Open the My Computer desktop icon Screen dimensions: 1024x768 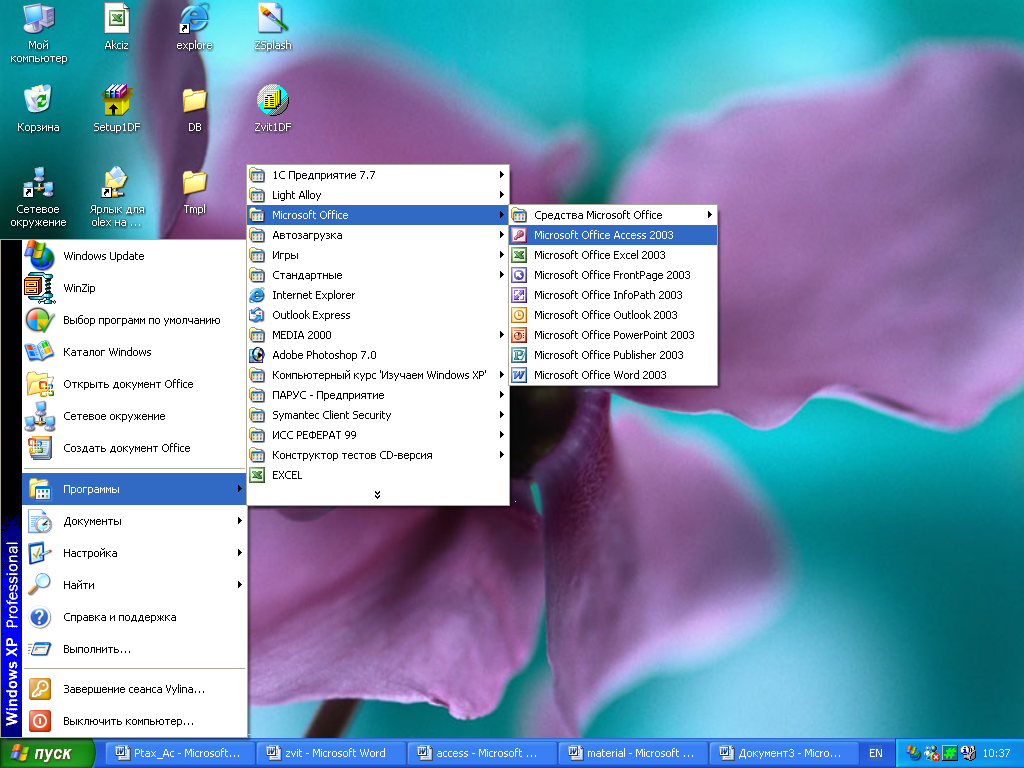tap(39, 33)
